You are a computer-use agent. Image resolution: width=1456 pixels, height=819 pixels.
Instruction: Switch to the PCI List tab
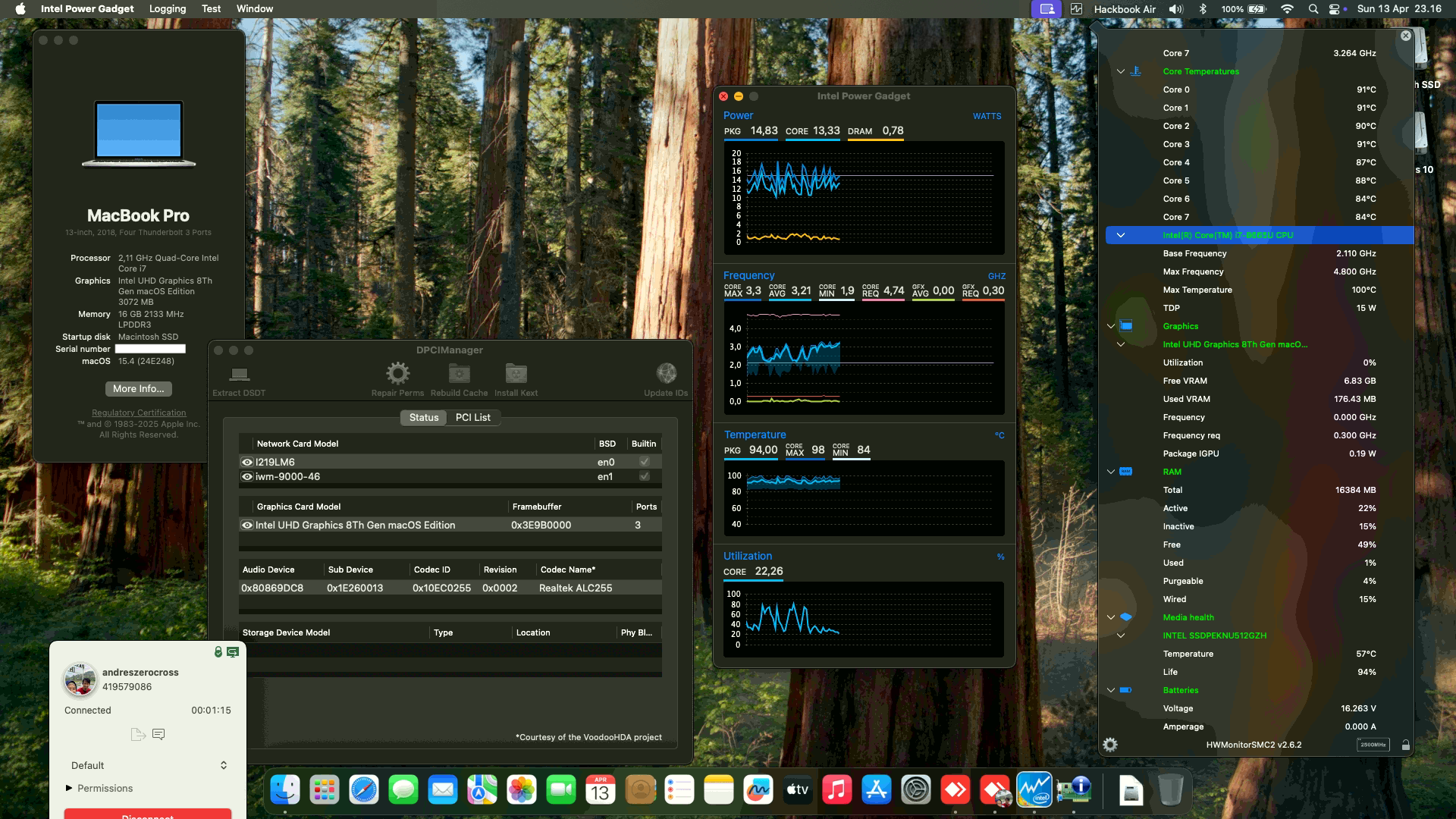click(472, 417)
